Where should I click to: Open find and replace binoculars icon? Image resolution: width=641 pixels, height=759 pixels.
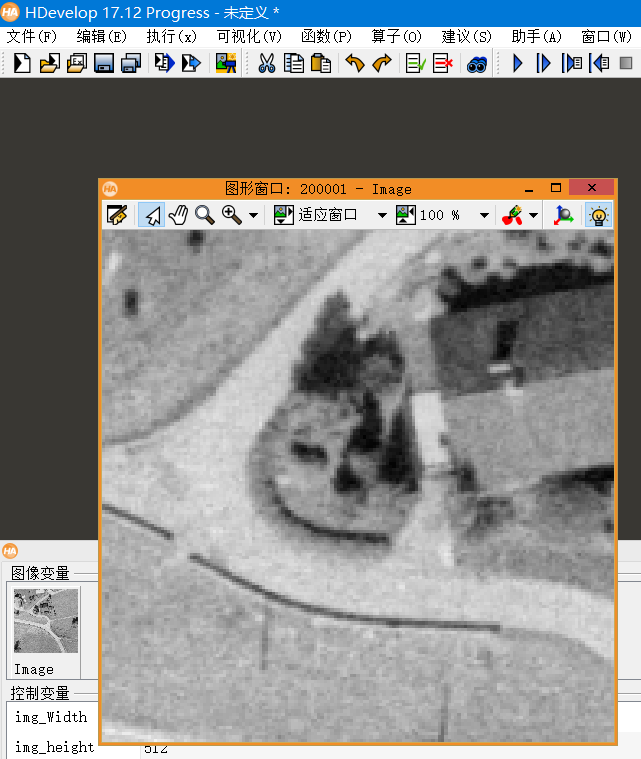point(477,64)
